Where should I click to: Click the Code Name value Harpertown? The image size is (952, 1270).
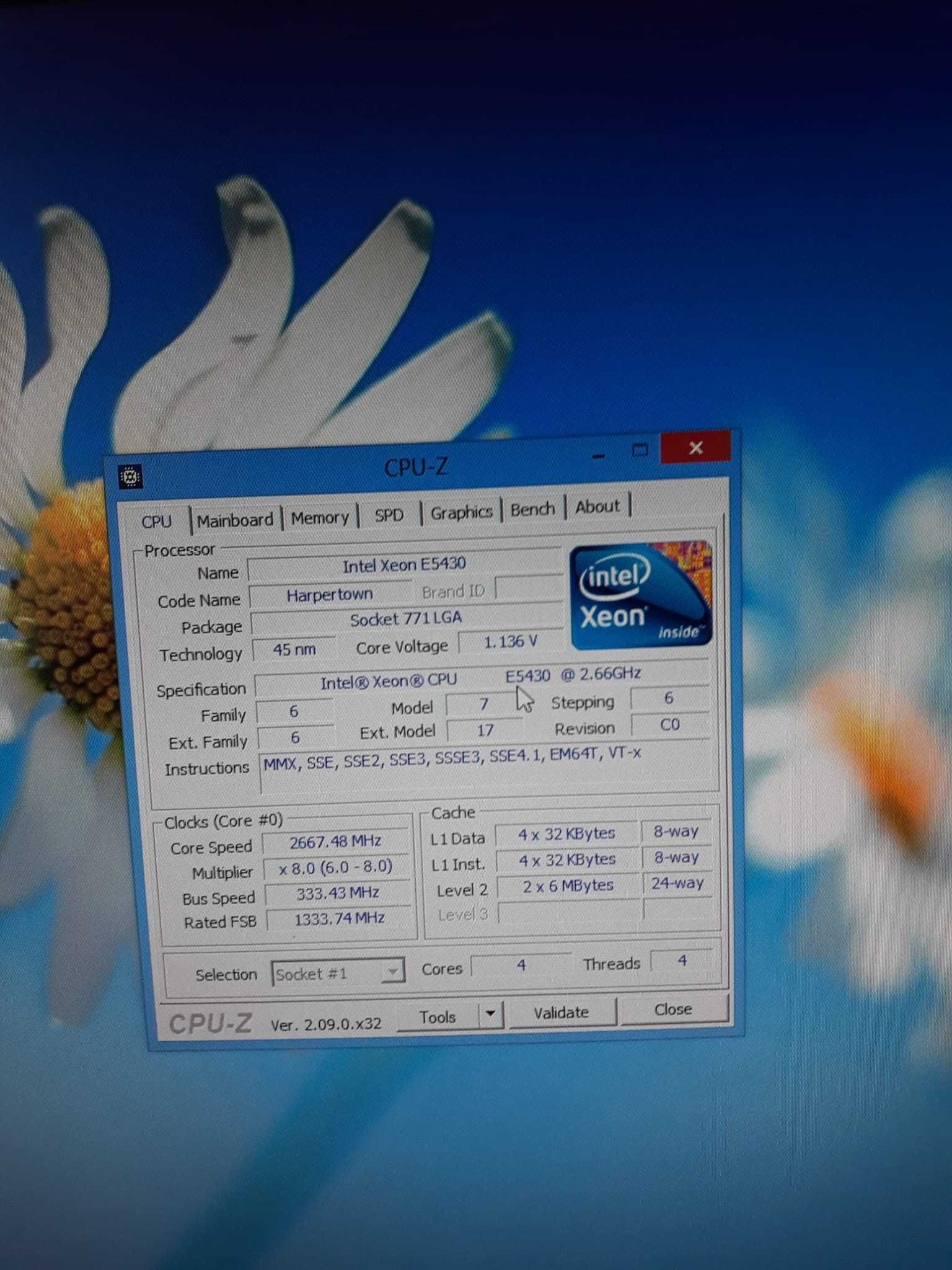pos(330,595)
